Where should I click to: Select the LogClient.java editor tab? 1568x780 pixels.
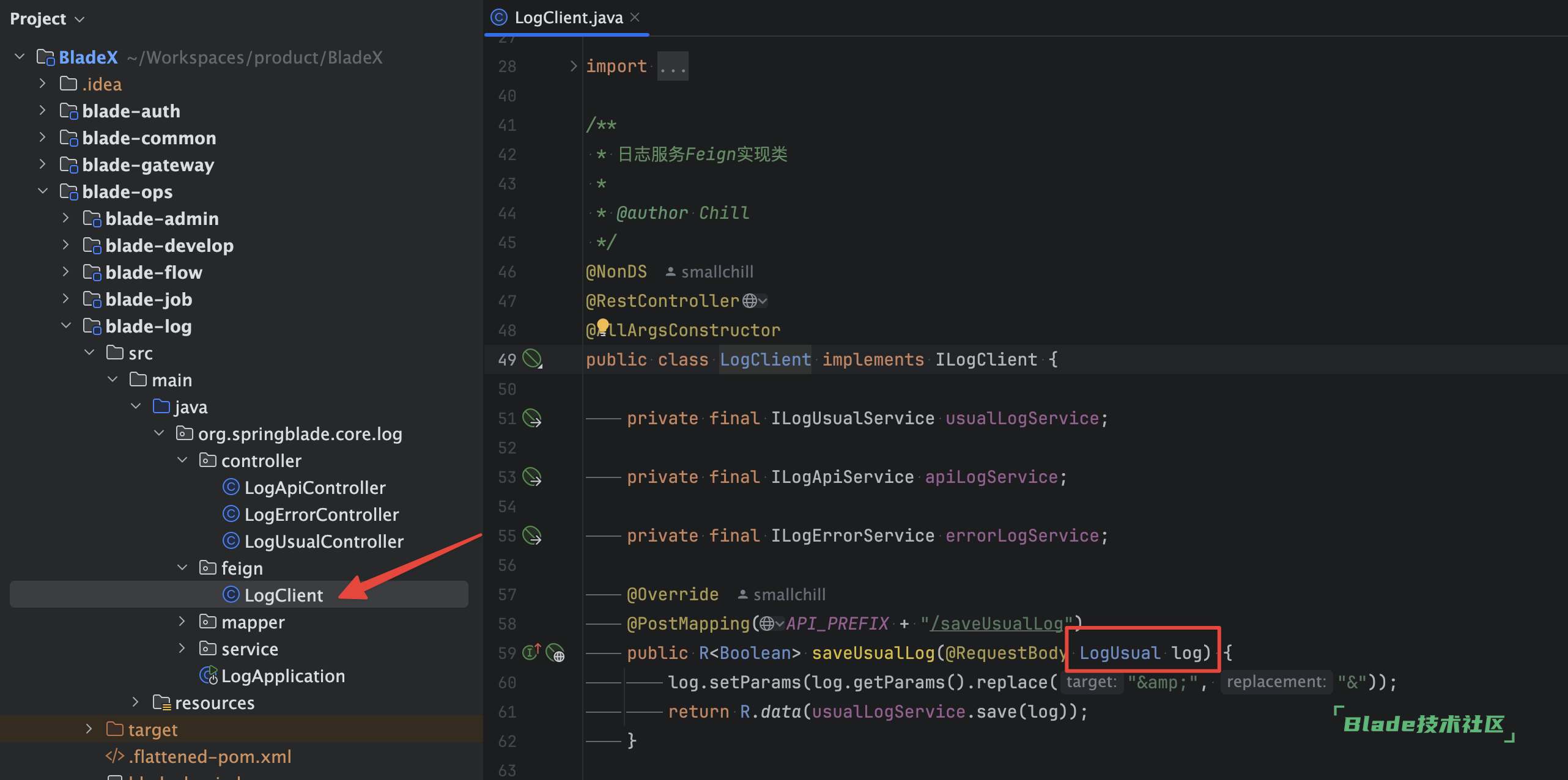[x=567, y=18]
